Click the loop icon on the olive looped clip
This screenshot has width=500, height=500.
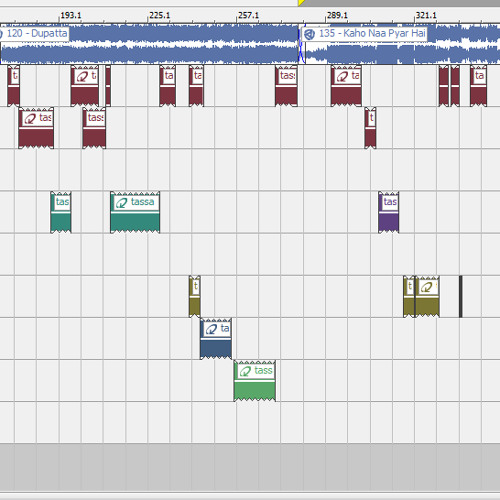pyautogui.click(x=426, y=287)
